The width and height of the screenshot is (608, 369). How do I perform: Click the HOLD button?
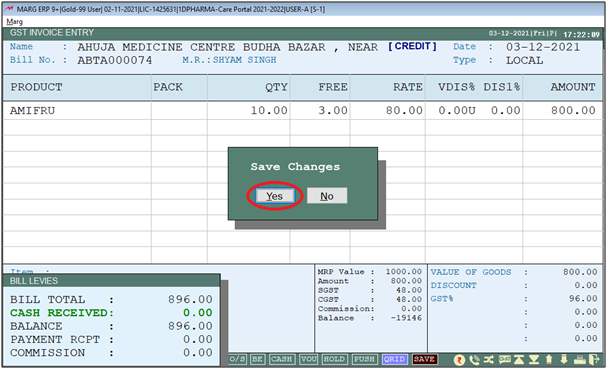tap(334, 359)
